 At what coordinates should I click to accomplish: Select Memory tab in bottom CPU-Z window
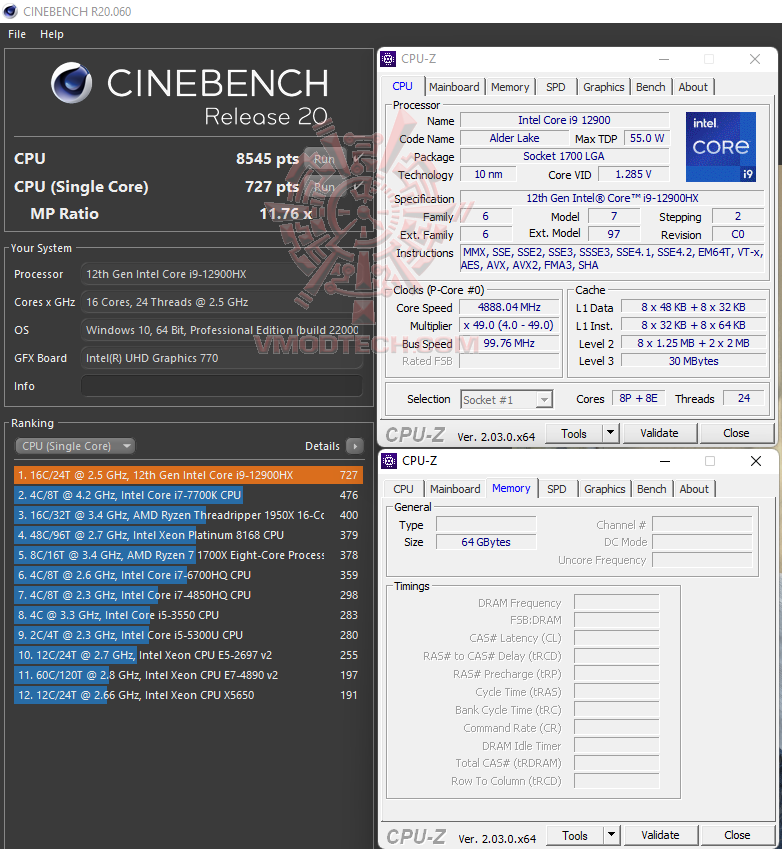(511, 488)
